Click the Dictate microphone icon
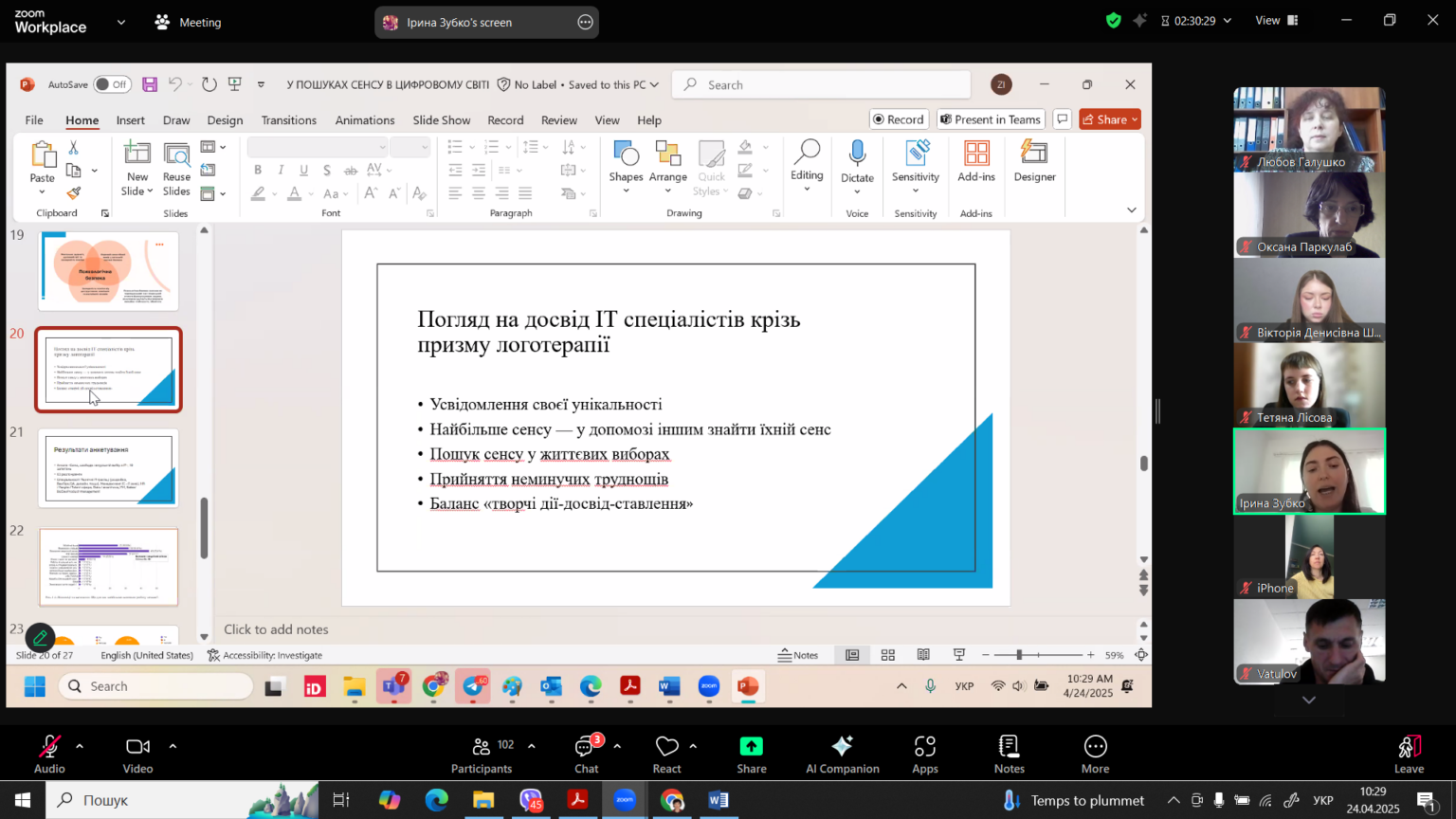This screenshot has height=819, width=1456. click(857, 154)
